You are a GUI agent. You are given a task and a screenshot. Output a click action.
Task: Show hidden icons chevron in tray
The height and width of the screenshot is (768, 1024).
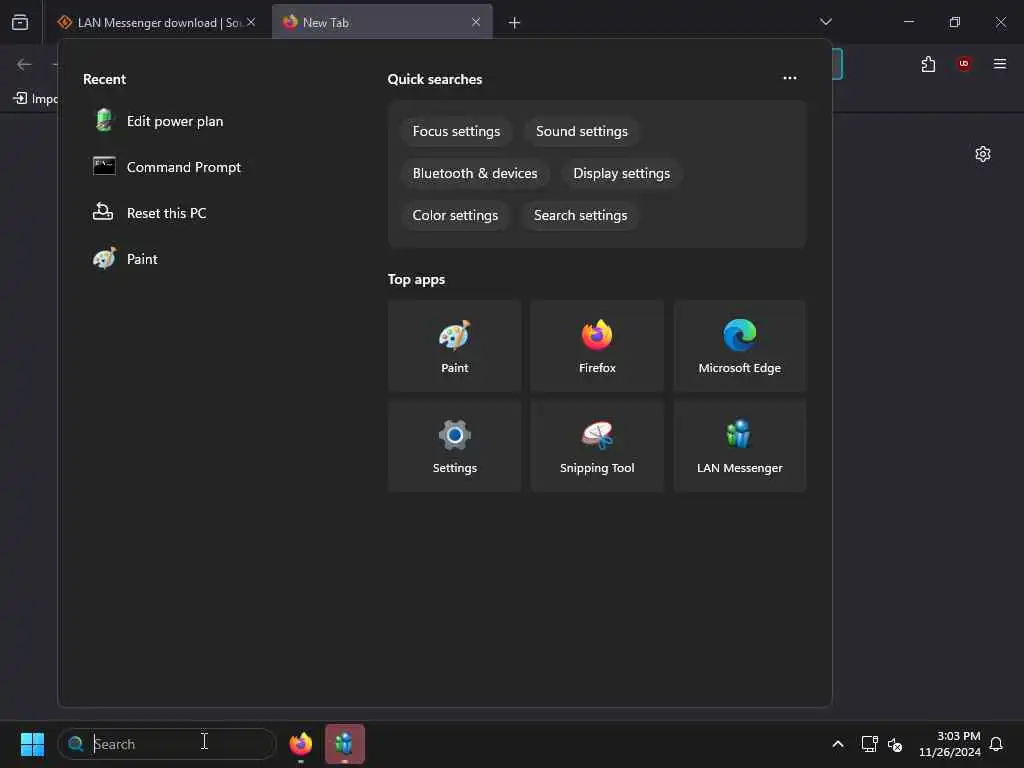[x=838, y=744]
